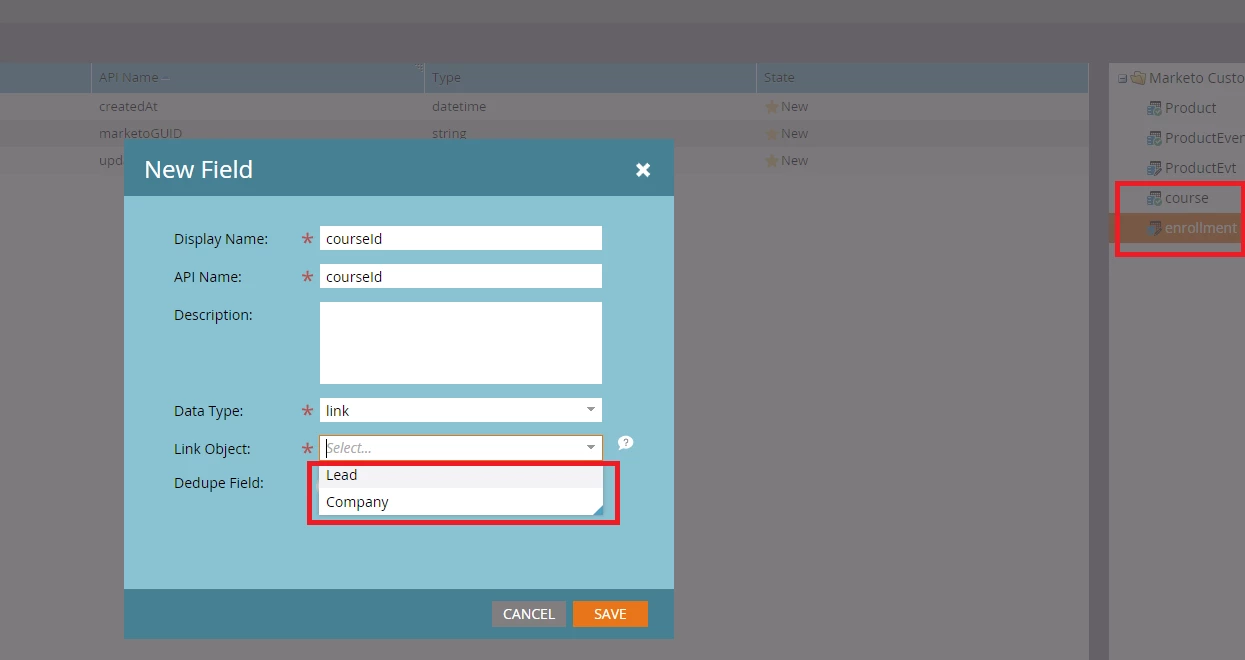Click the Marketo Custom Objects folder icon

1138,78
